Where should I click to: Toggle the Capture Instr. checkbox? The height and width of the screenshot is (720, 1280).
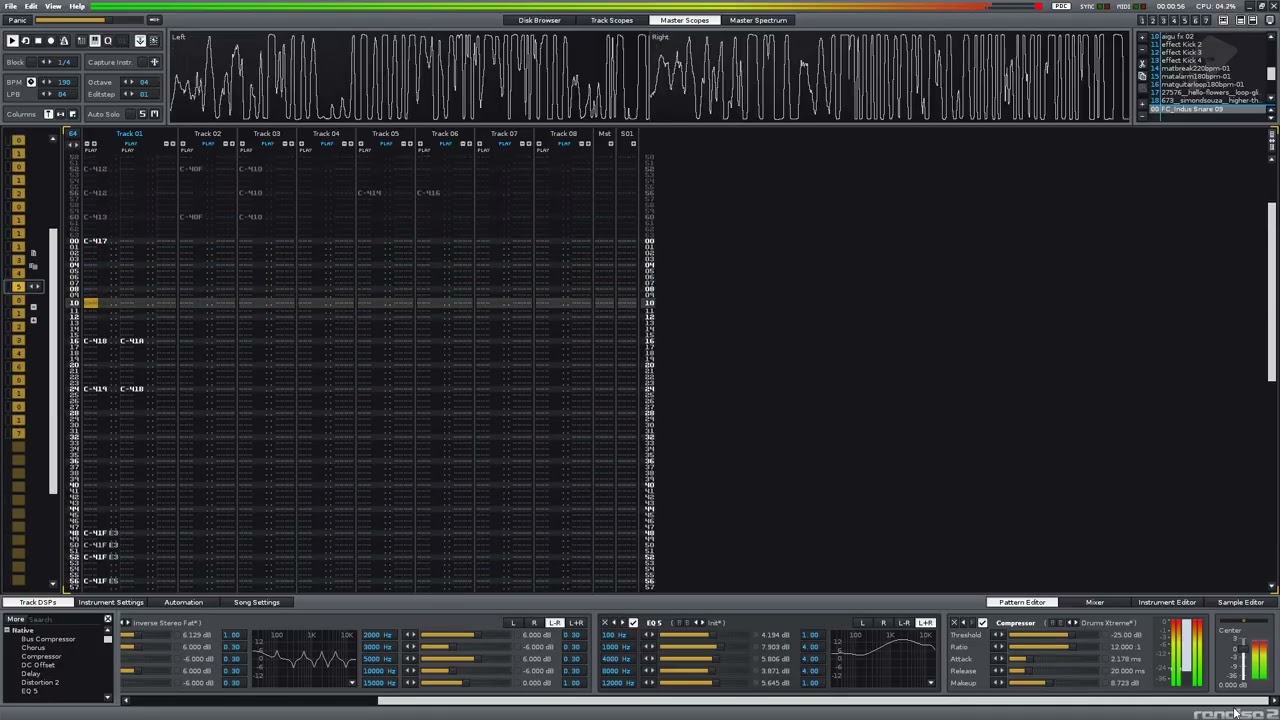142,62
